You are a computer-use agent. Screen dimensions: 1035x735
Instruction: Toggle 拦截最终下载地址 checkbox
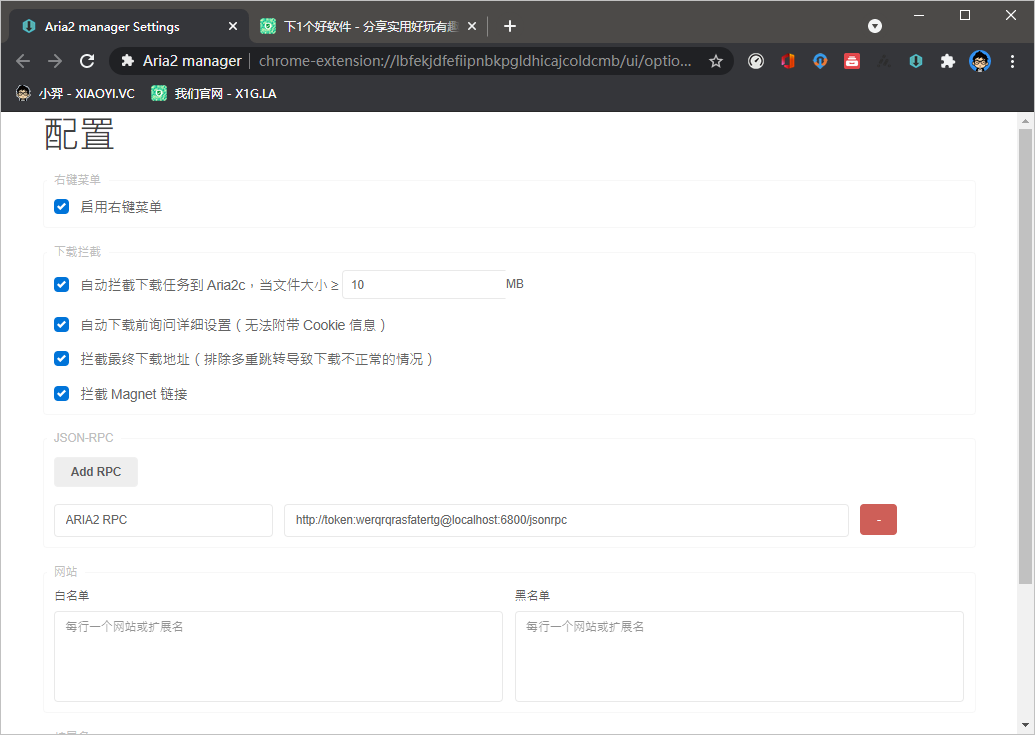point(62,358)
